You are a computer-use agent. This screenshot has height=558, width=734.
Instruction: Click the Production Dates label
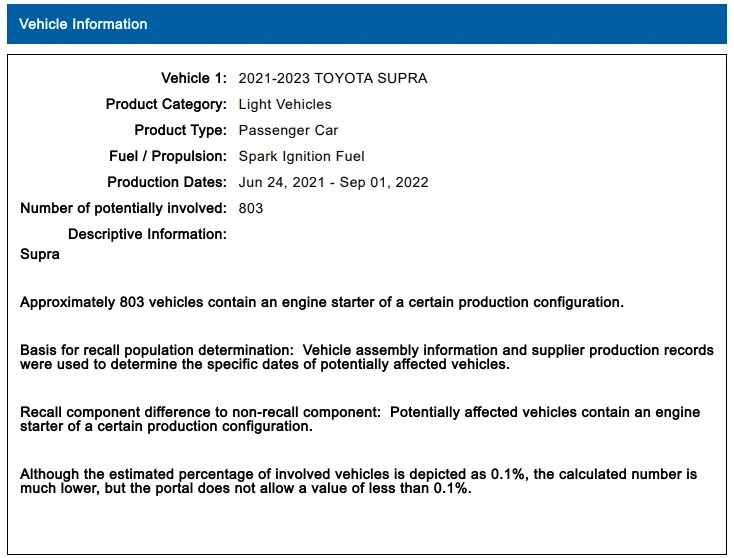pyautogui.click(x=167, y=182)
